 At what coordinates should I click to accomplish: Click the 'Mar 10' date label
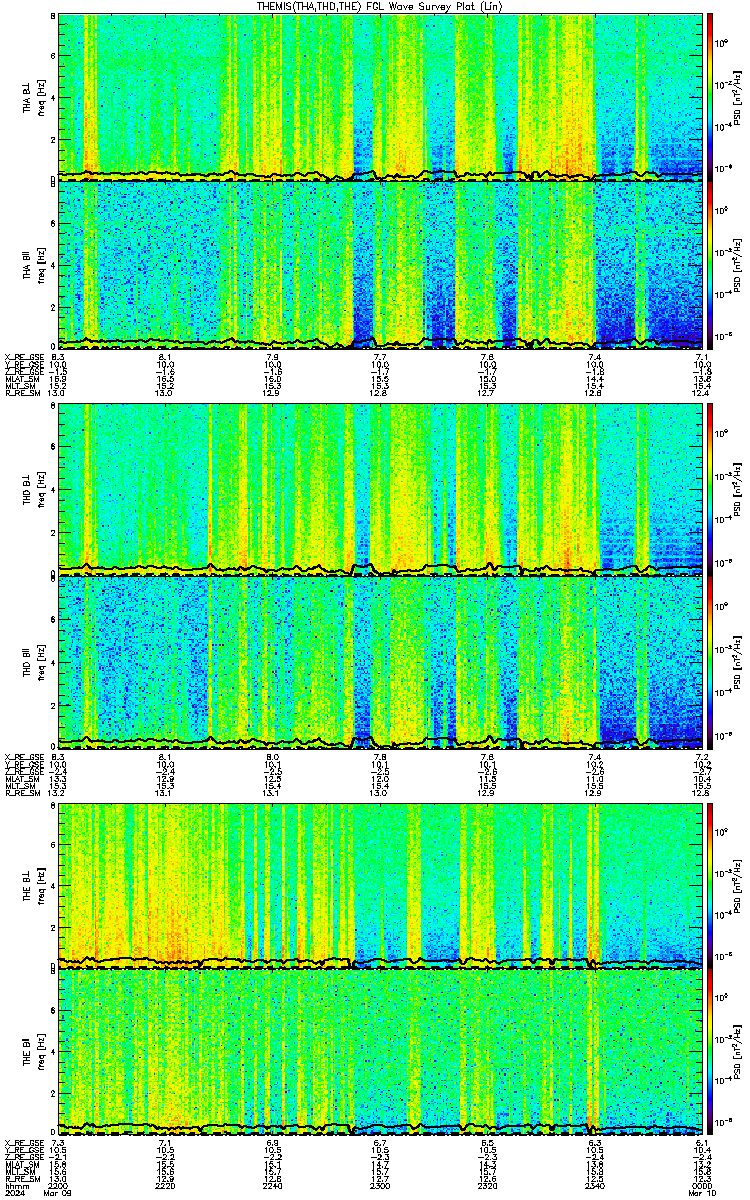pos(702,1193)
